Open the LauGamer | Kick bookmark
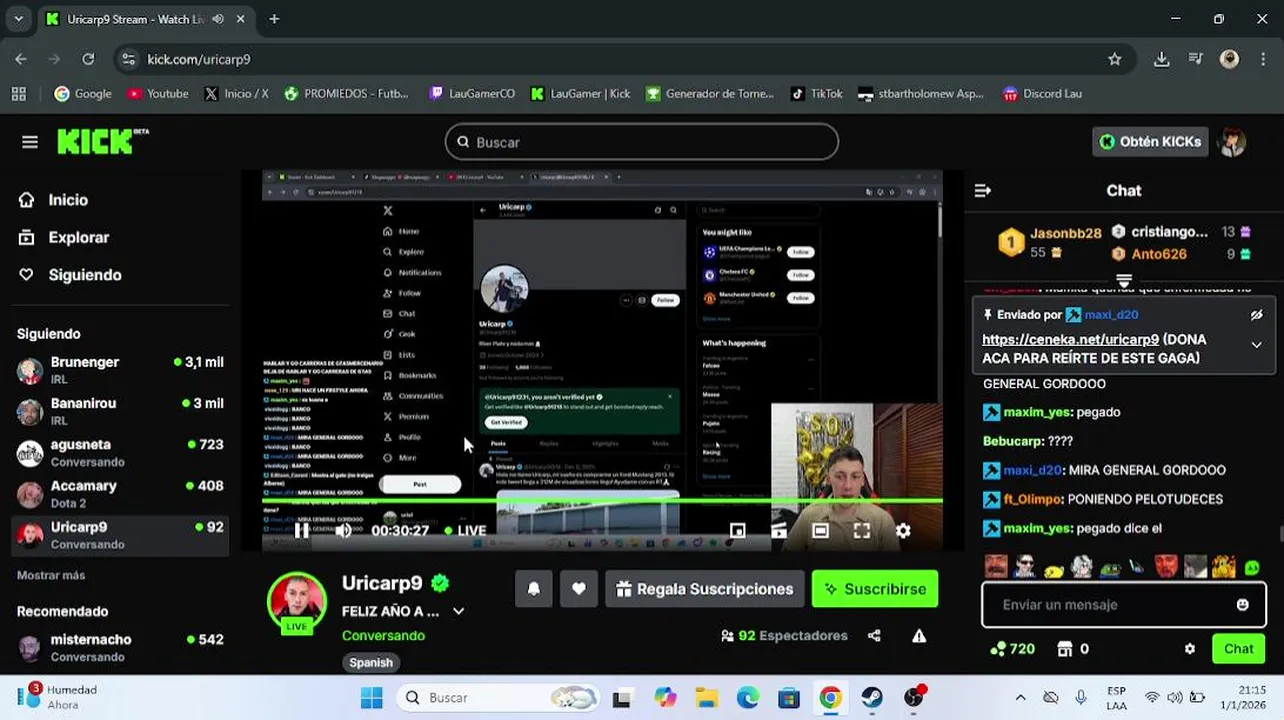The image size is (1284, 720). point(580,94)
